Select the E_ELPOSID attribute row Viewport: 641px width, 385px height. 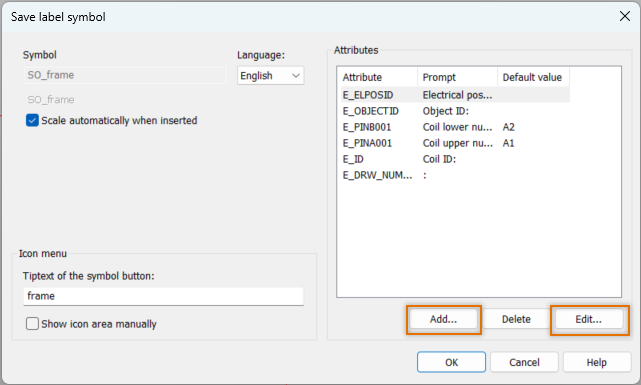pos(455,95)
